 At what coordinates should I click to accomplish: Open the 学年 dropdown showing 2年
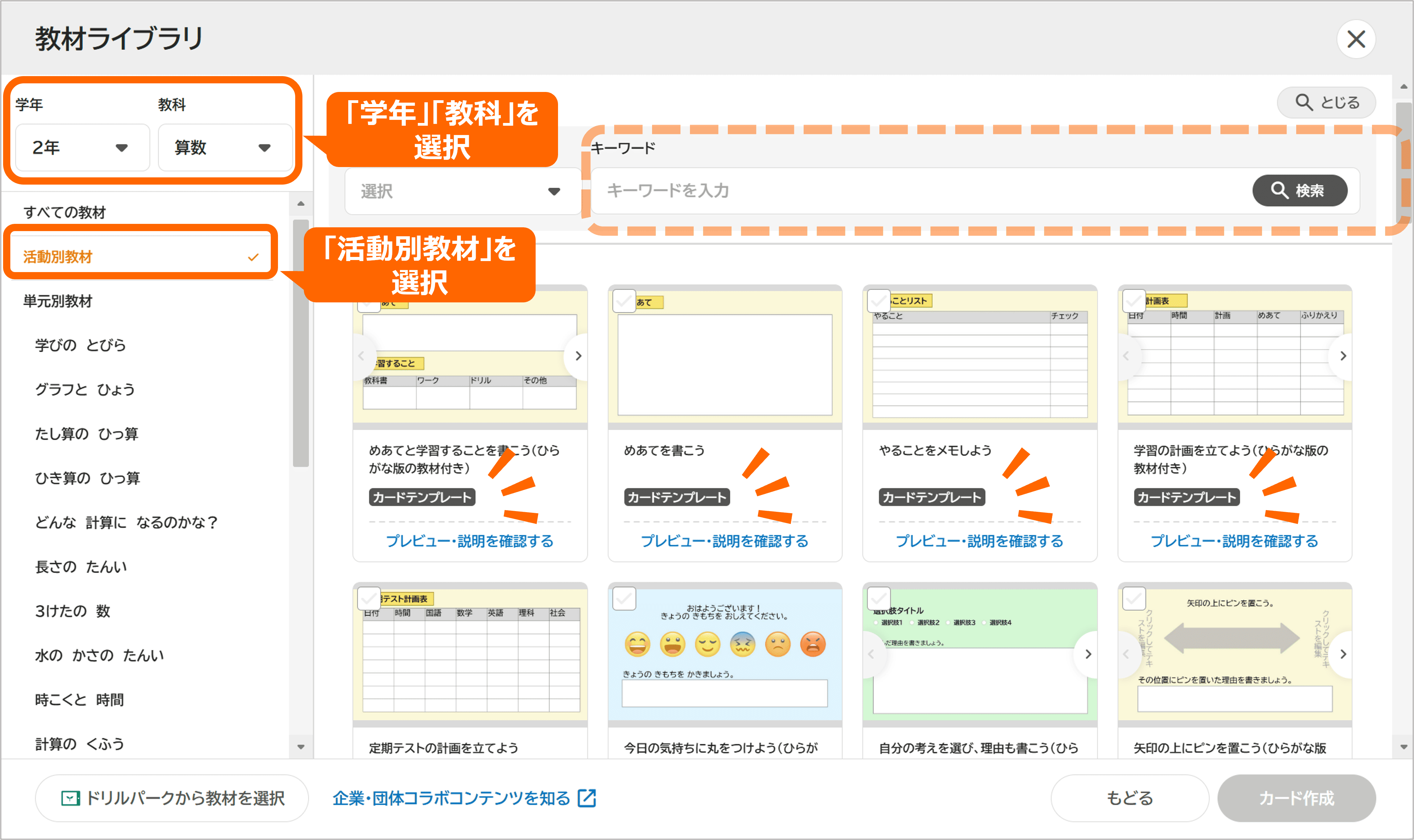click(x=82, y=148)
